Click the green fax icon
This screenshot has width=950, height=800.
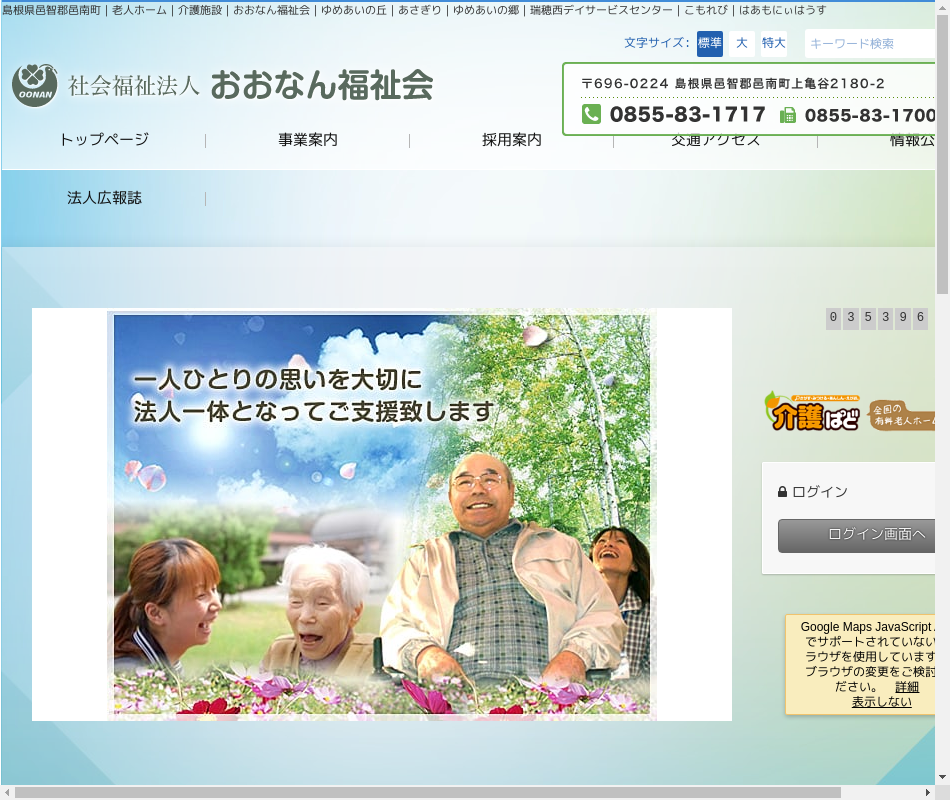pos(788,115)
